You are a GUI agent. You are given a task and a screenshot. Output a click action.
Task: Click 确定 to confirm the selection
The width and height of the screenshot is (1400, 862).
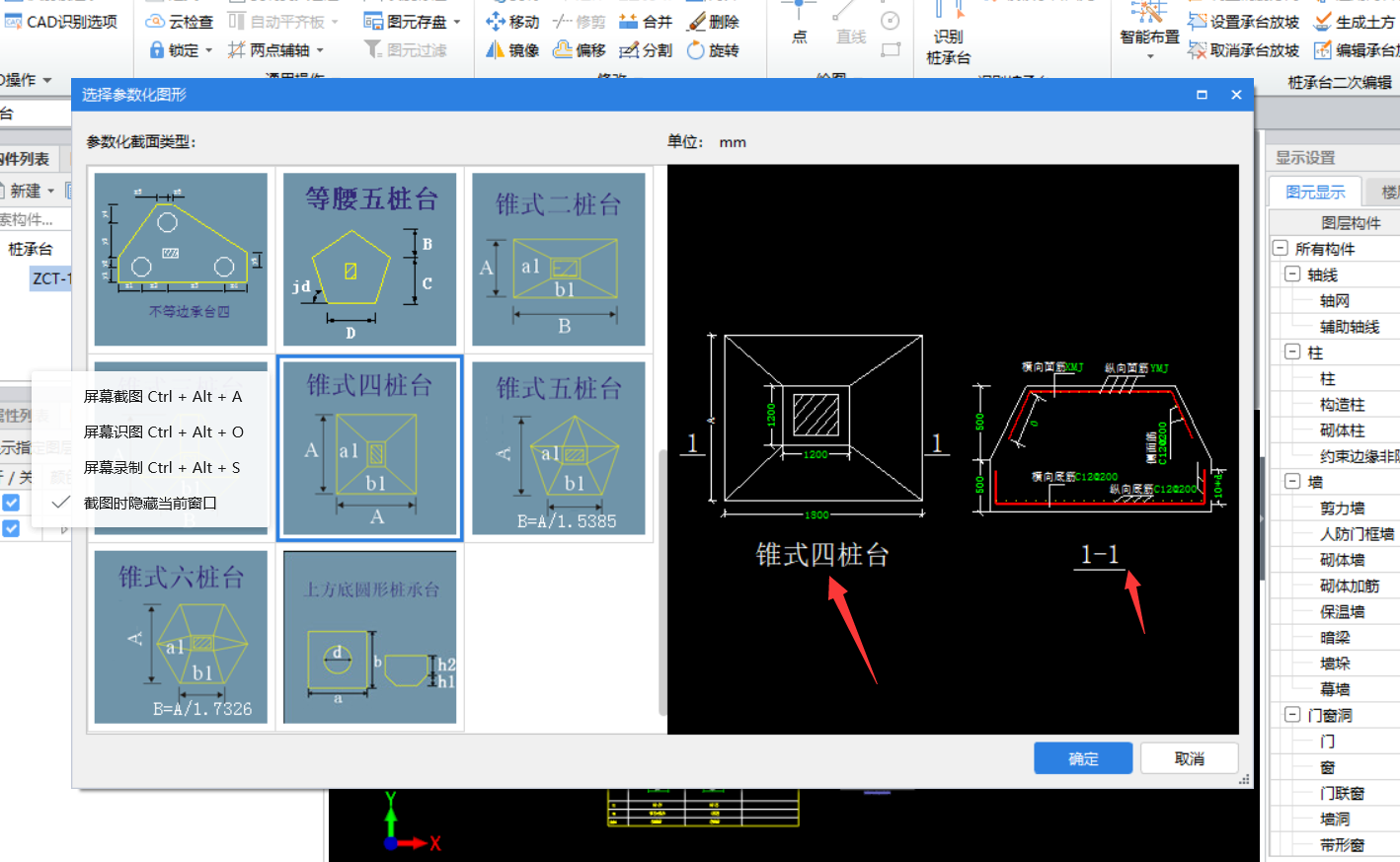pyautogui.click(x=1083, y=758)
